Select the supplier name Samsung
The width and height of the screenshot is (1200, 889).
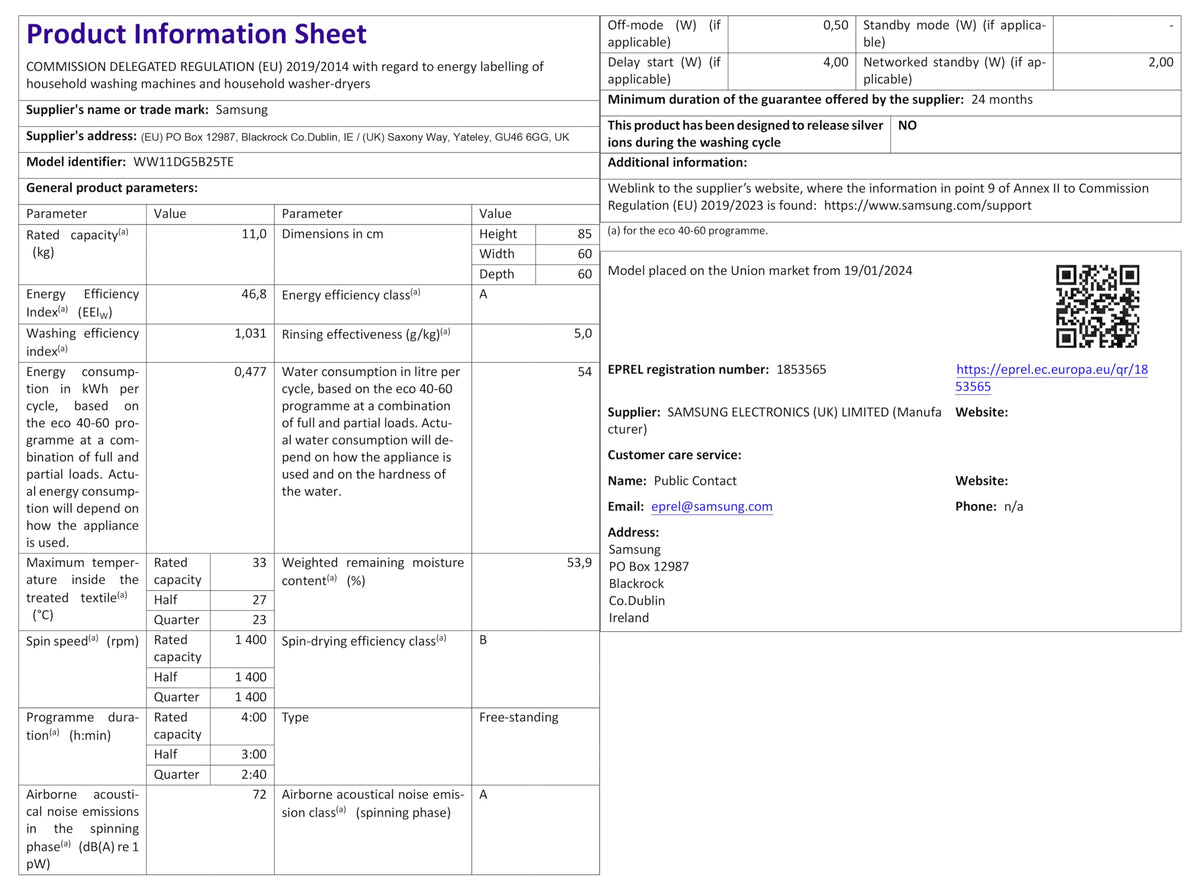[242, 110]
